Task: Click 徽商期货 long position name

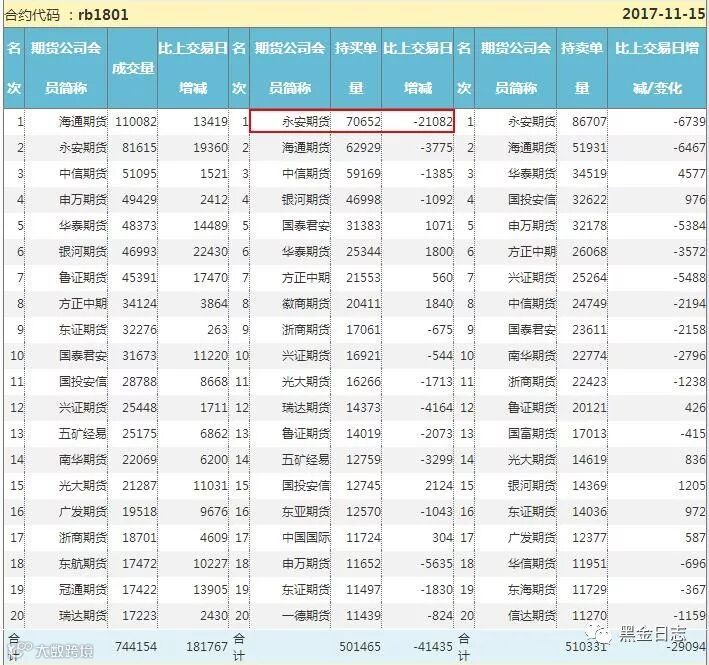Action: (306, 304)
